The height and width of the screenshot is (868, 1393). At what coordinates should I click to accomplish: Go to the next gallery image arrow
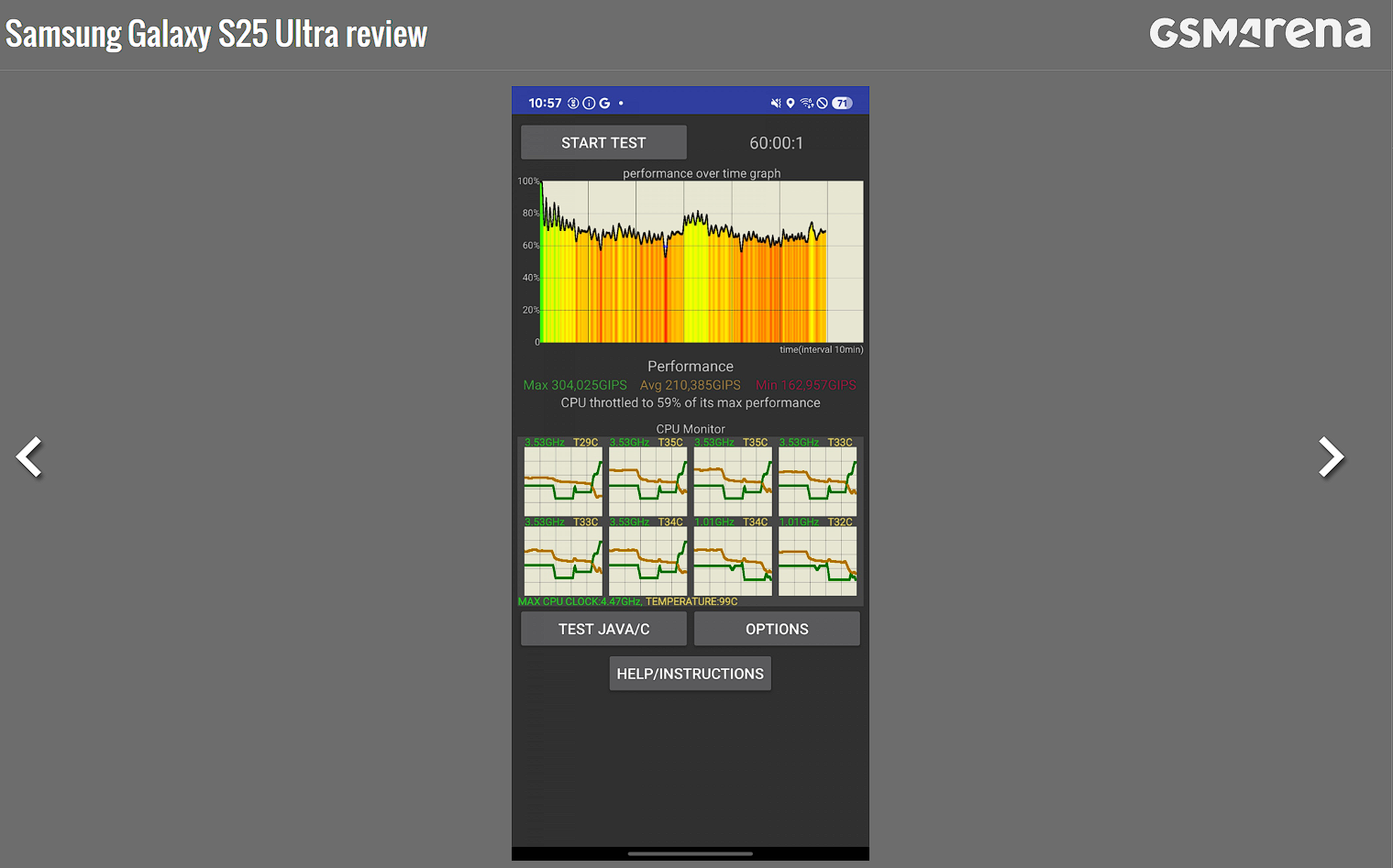[x=1331, y=456]
